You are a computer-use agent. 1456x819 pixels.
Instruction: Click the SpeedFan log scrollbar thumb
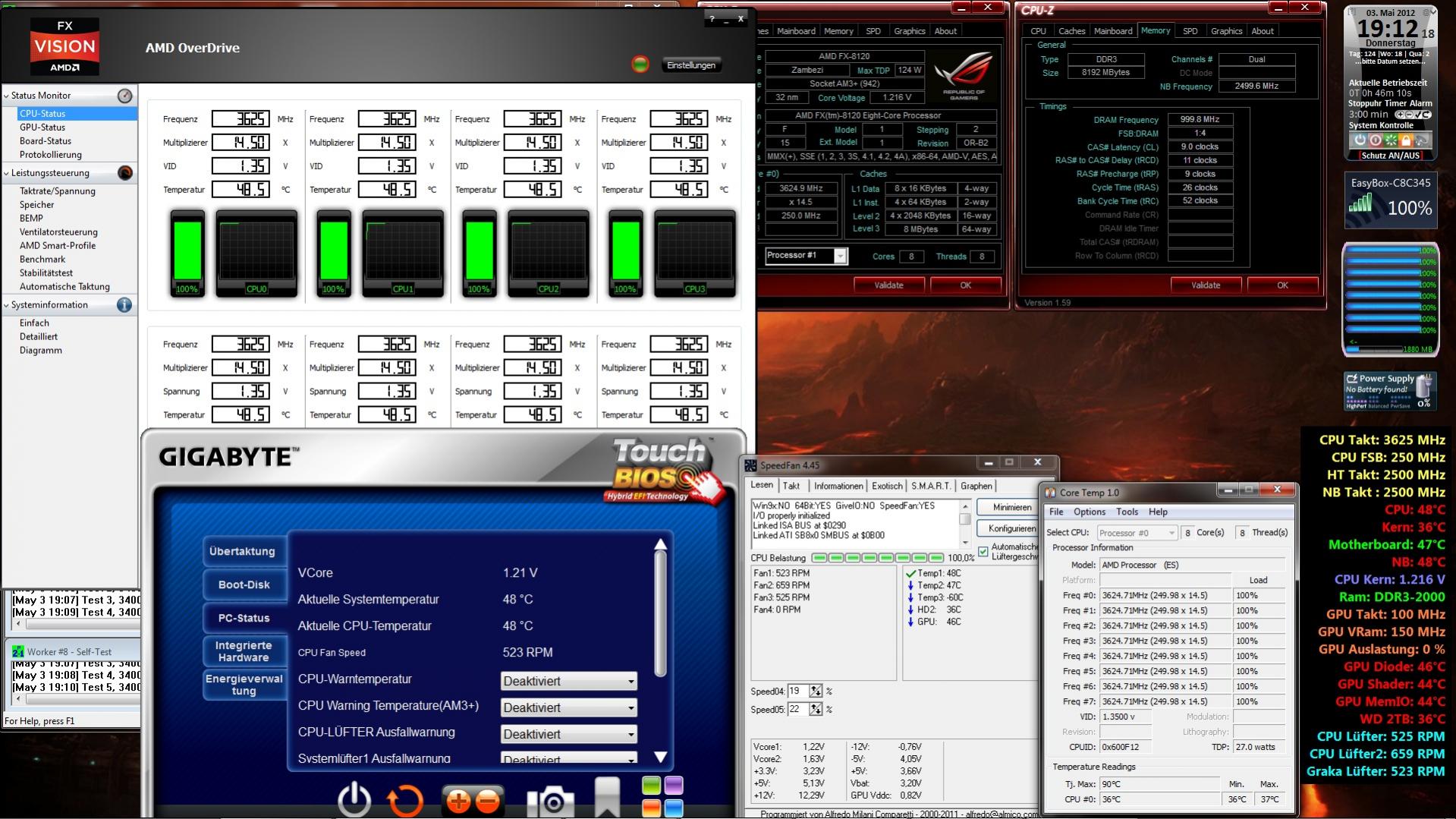click(965, 520)
